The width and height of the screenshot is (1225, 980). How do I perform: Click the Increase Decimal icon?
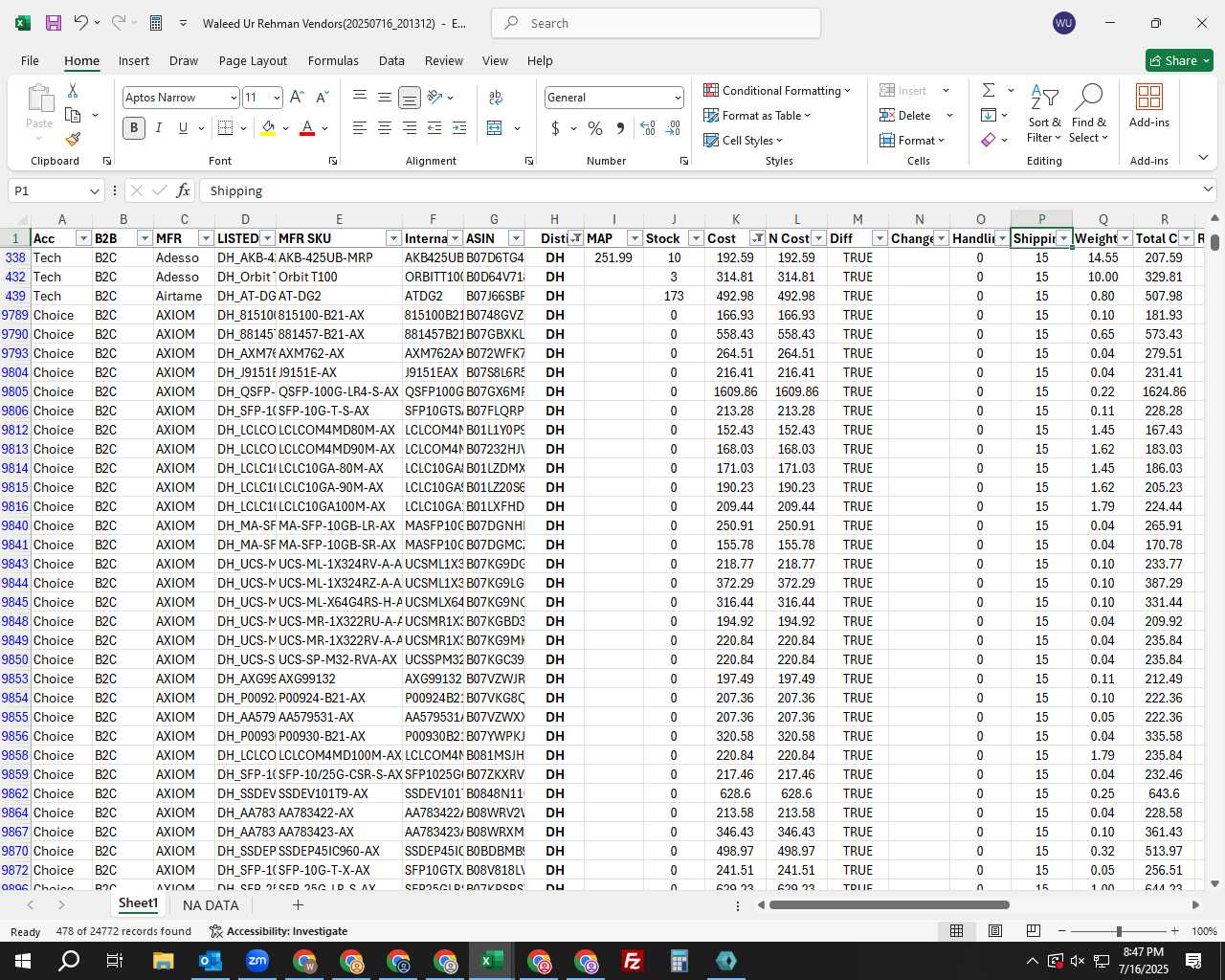(648, 128)
